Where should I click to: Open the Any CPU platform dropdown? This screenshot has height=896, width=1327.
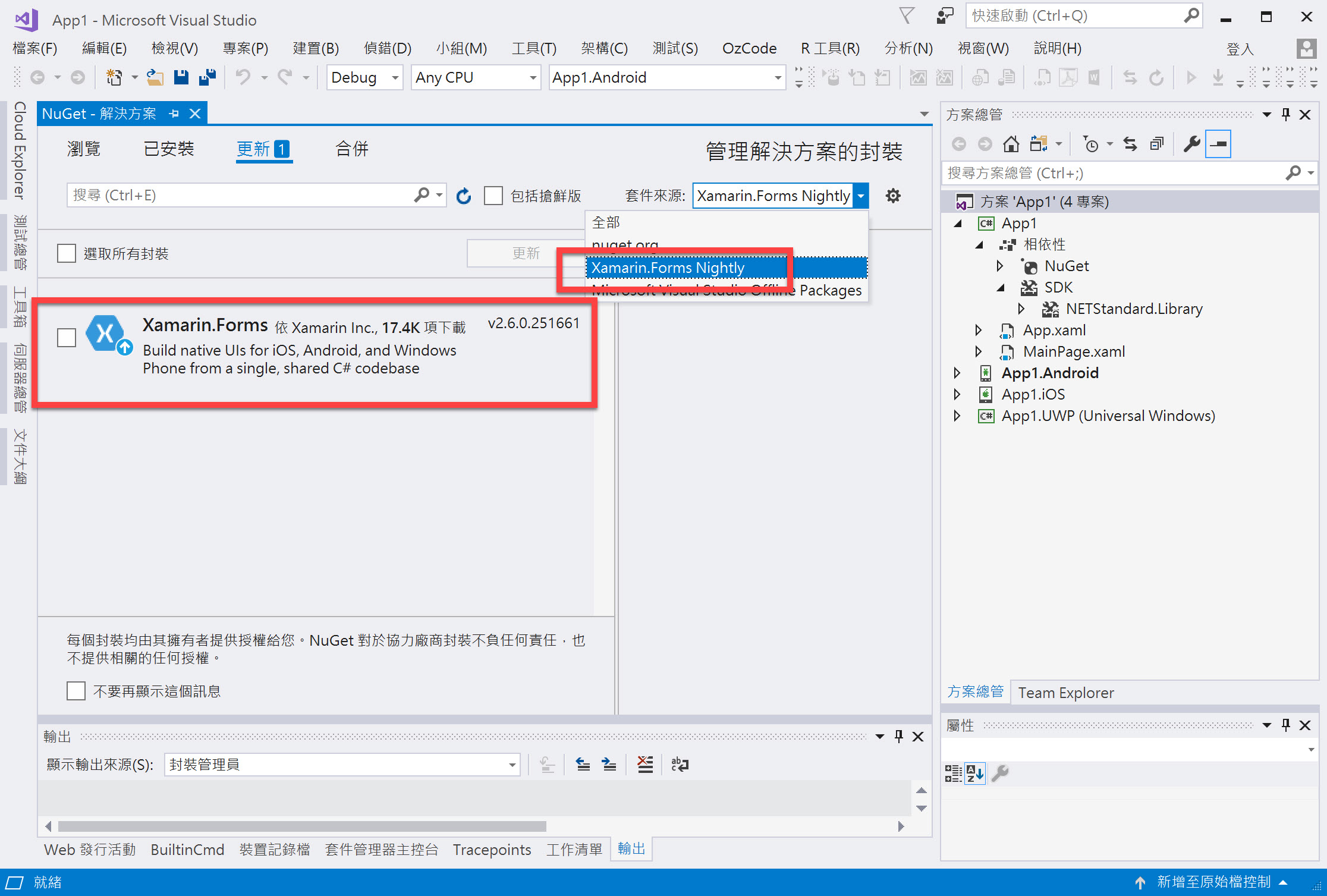click(x=476, y=77)
